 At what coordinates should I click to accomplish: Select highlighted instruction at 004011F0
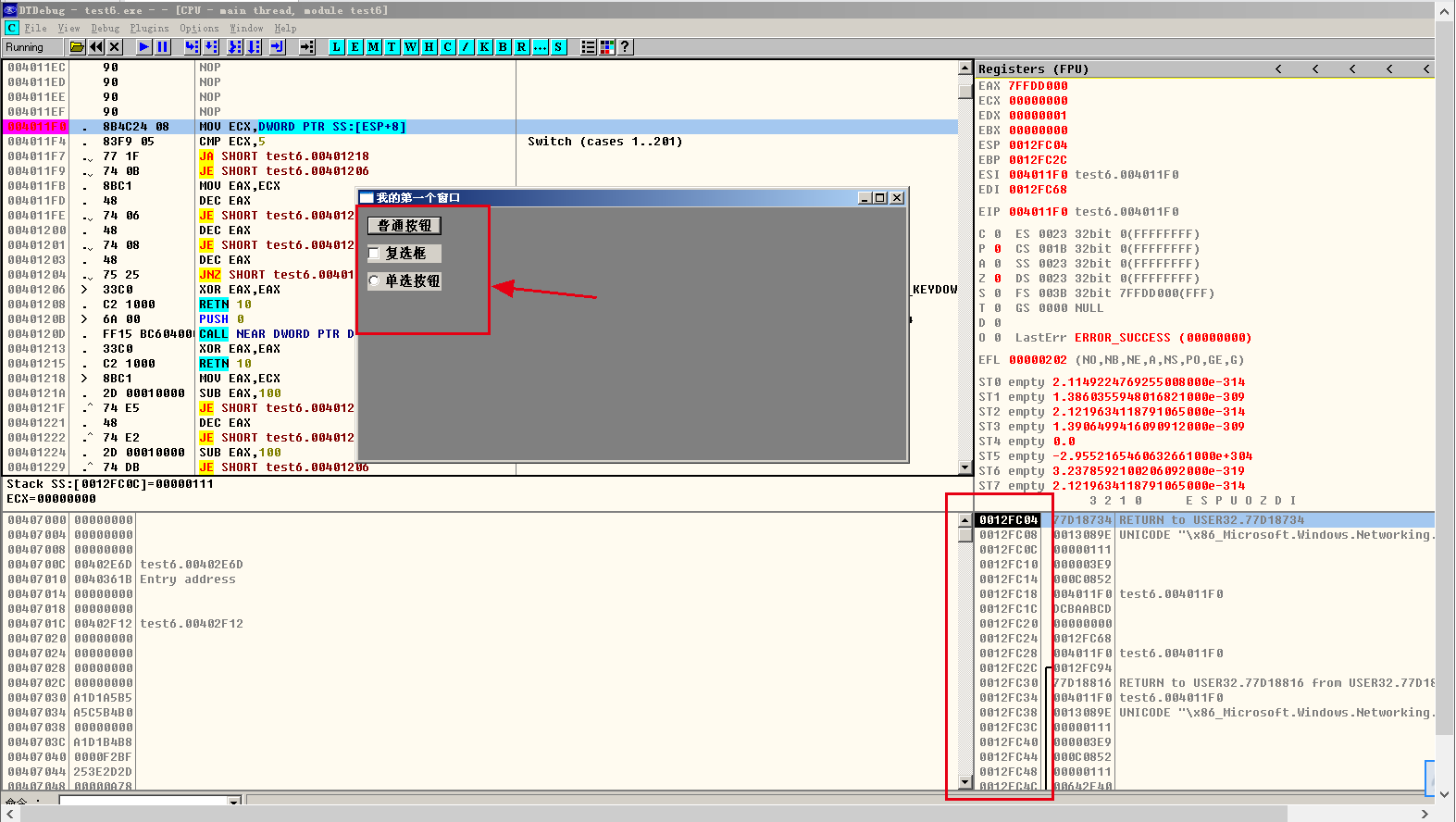[x=481, y=127]
